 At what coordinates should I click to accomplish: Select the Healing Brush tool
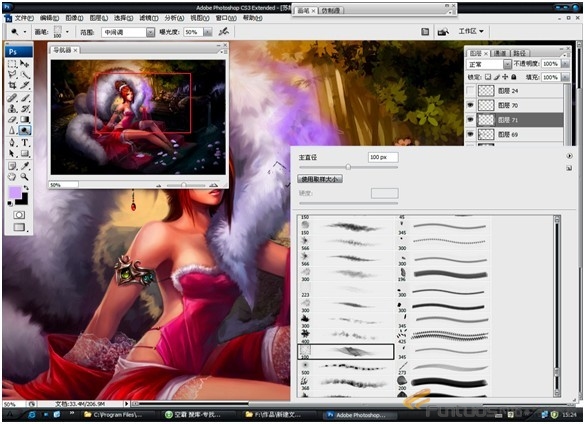coord(12,98)
